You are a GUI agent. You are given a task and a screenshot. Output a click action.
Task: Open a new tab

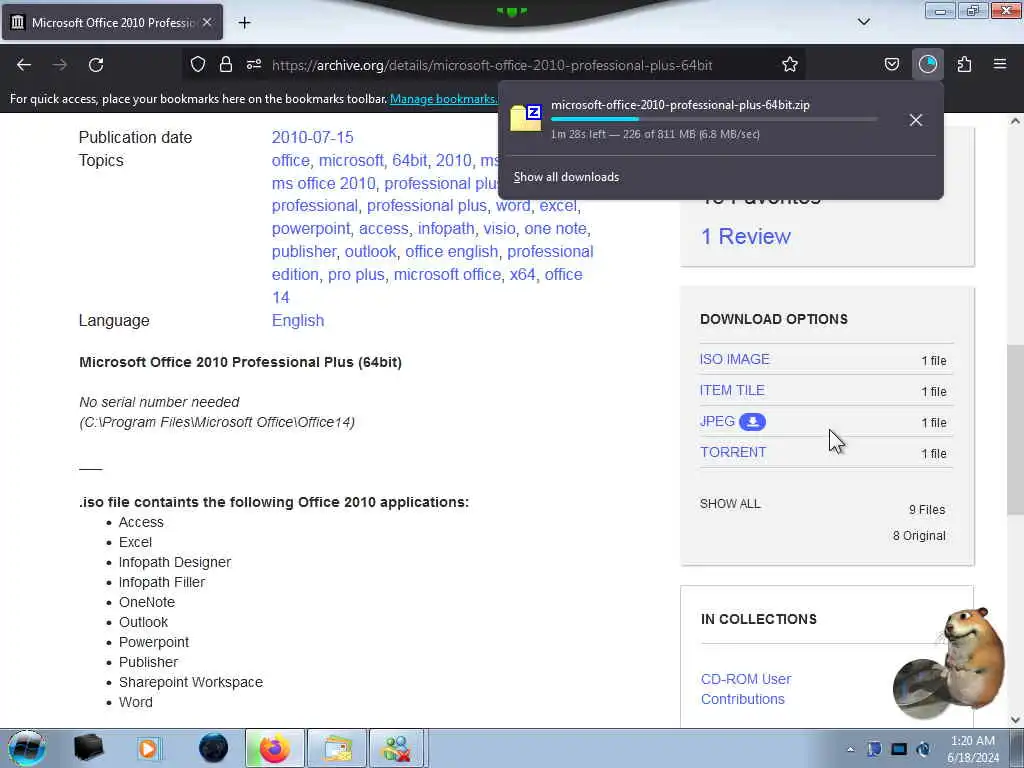244,23
